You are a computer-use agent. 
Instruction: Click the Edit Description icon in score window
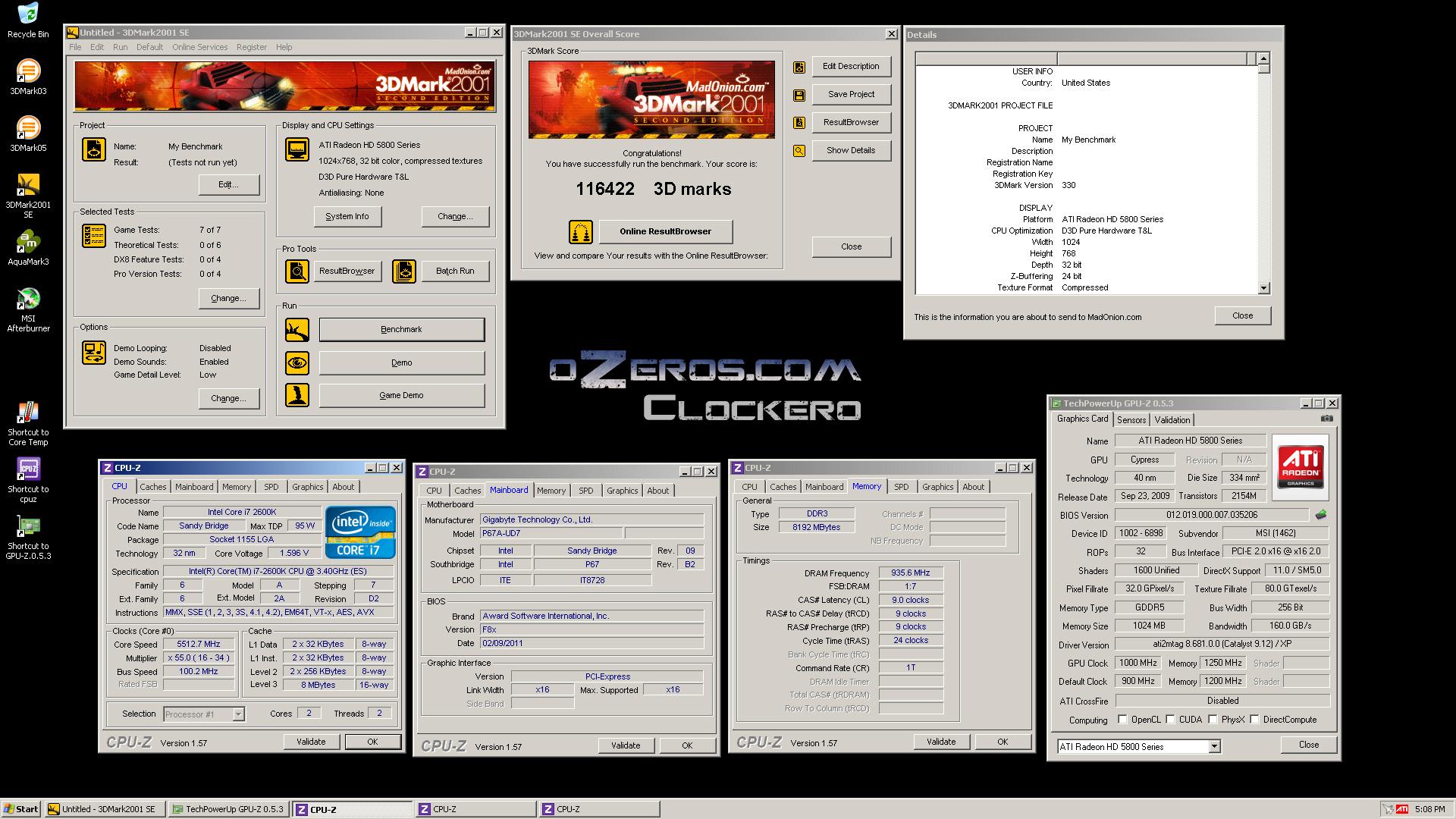[799, 67]
